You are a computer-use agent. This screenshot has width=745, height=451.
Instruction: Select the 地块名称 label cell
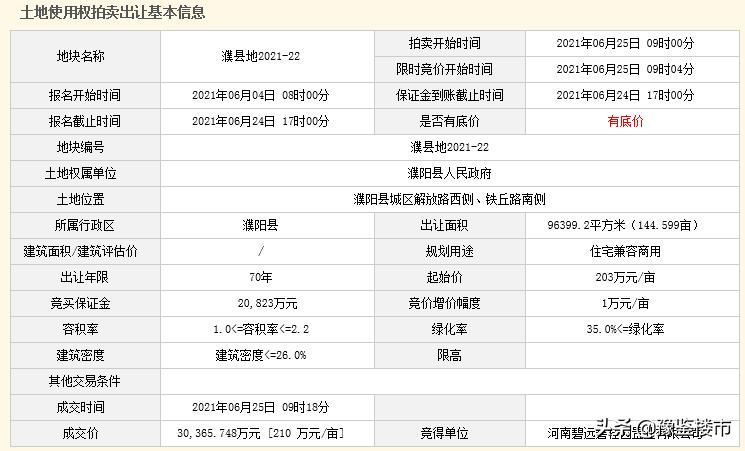click(86, 57)
